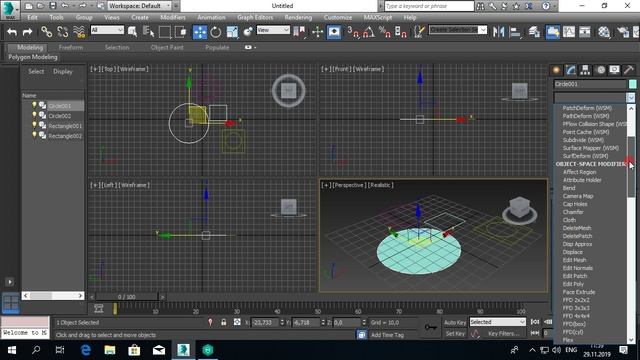The height and width of the screenshot is (360, 640).
Task: Open the Edit menu
Action: [x=32, y=18]
